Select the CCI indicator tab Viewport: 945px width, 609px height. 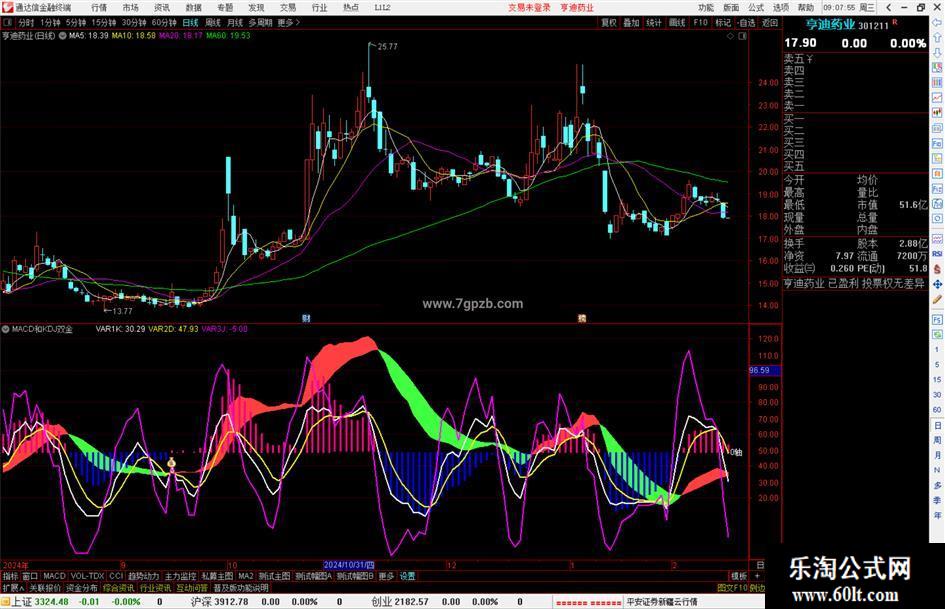coord(116,576)
